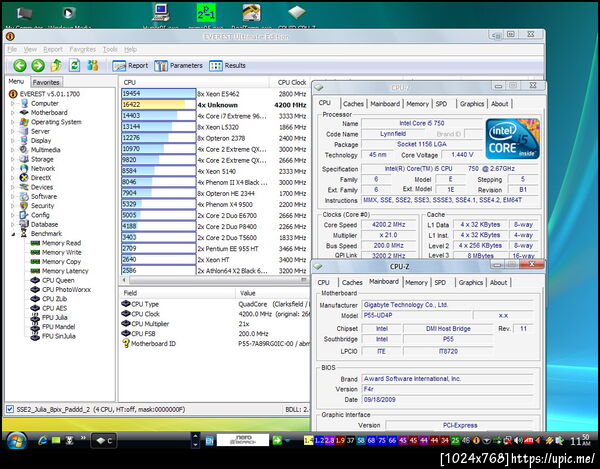The image size is (600, 469).
Task: Open benchmark Parameters from the toolbar
Action: coord(178,65)
